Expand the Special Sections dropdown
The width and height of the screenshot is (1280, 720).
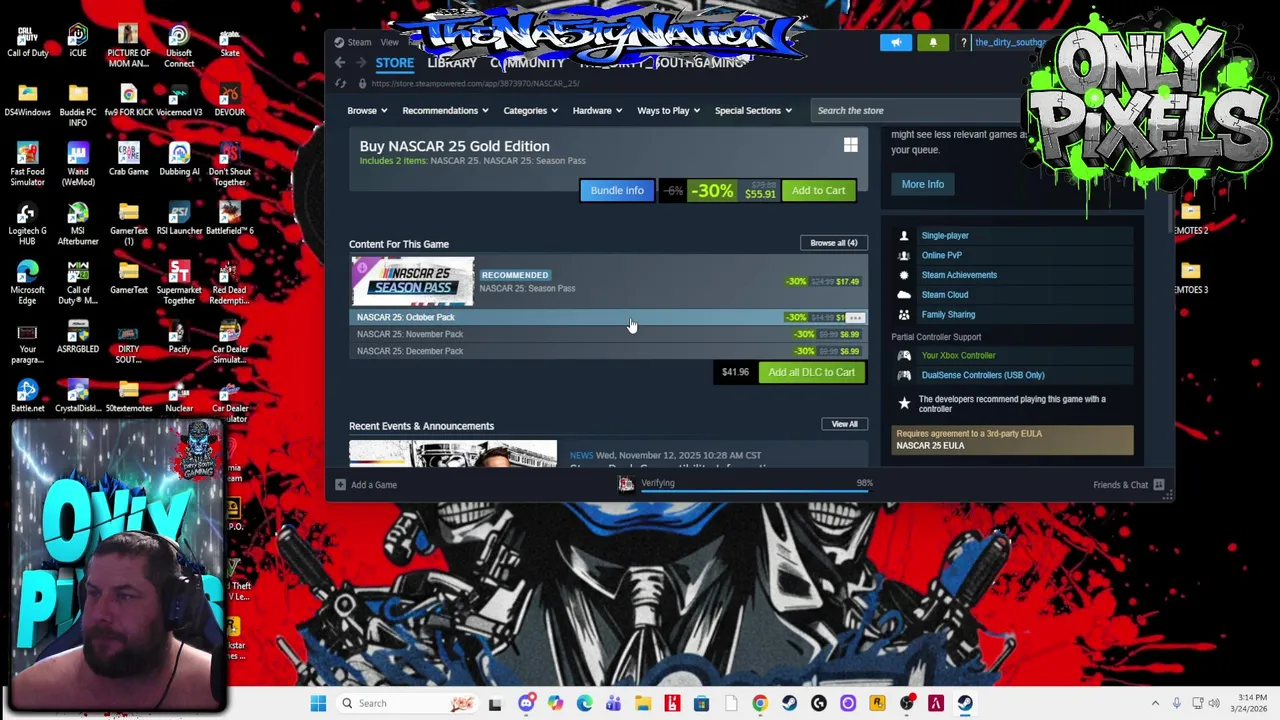[x=753, y=111]
